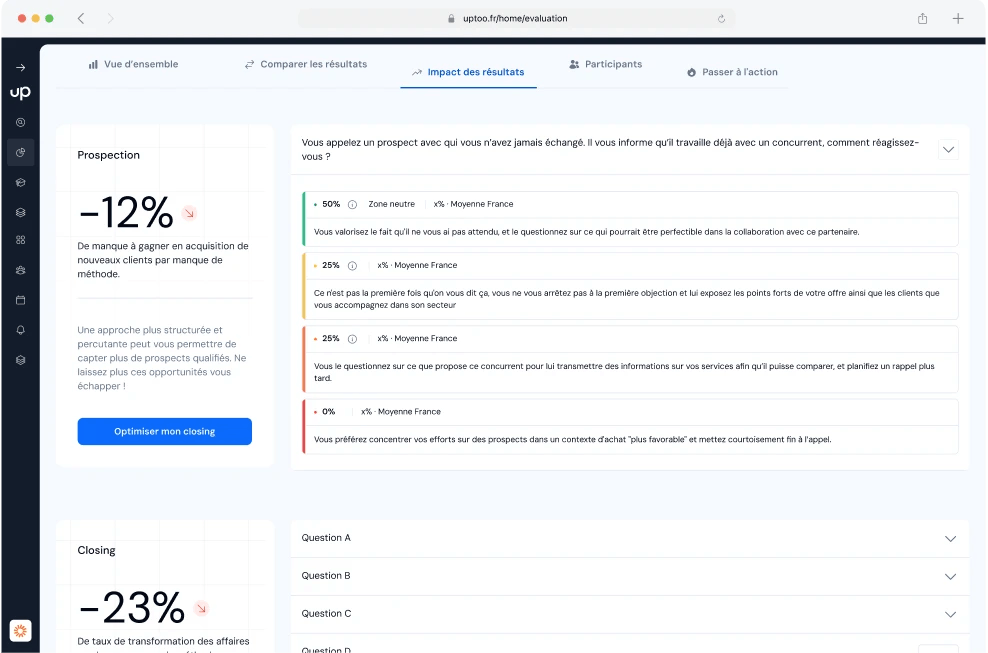This screenshot has width=988, height=653.
Task: Switch to Vue d'ensemble tab
Action: click(134, 64)
